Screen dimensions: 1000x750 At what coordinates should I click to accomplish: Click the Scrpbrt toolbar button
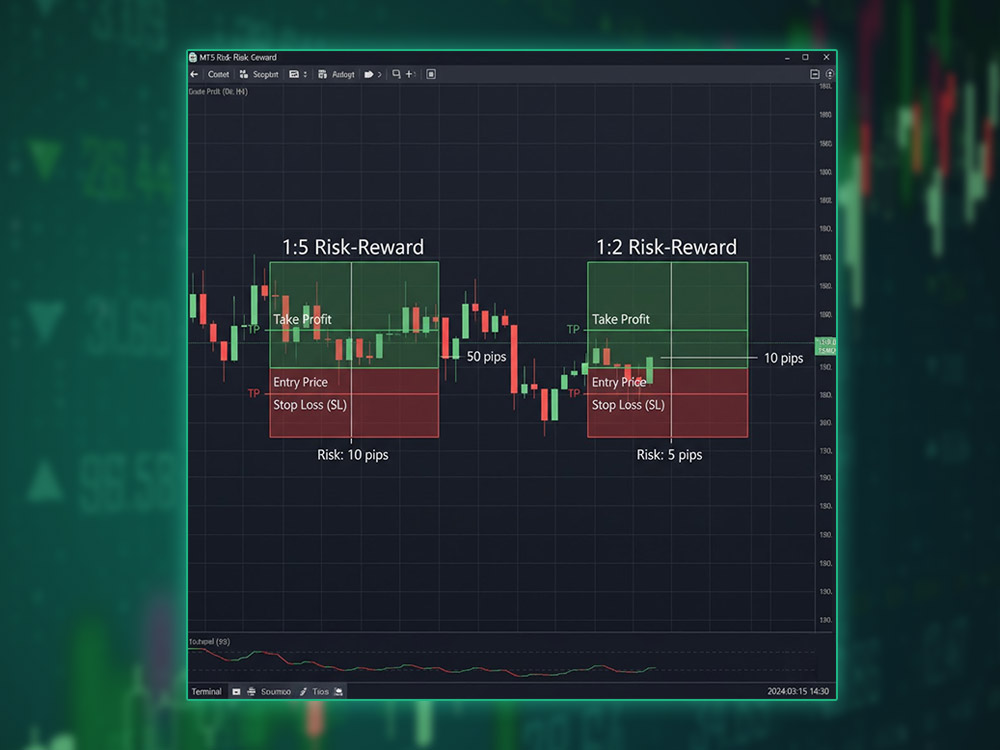(259, 74)
